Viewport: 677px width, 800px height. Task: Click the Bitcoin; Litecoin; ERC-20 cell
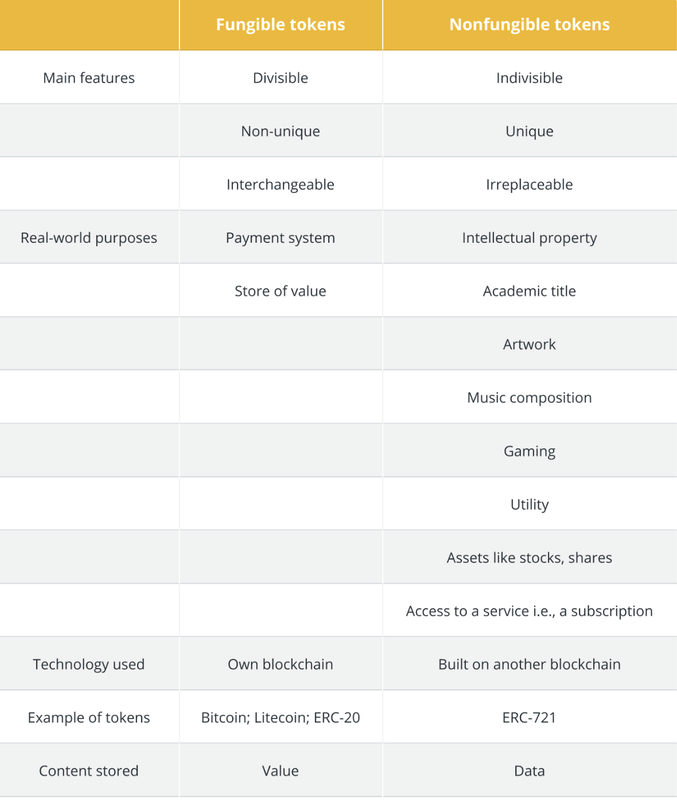[x=280, y=717]
